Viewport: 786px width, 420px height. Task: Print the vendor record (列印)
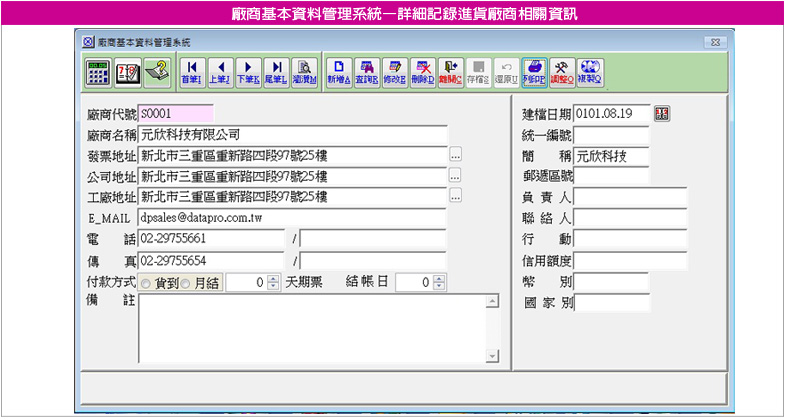pos(534,71)
